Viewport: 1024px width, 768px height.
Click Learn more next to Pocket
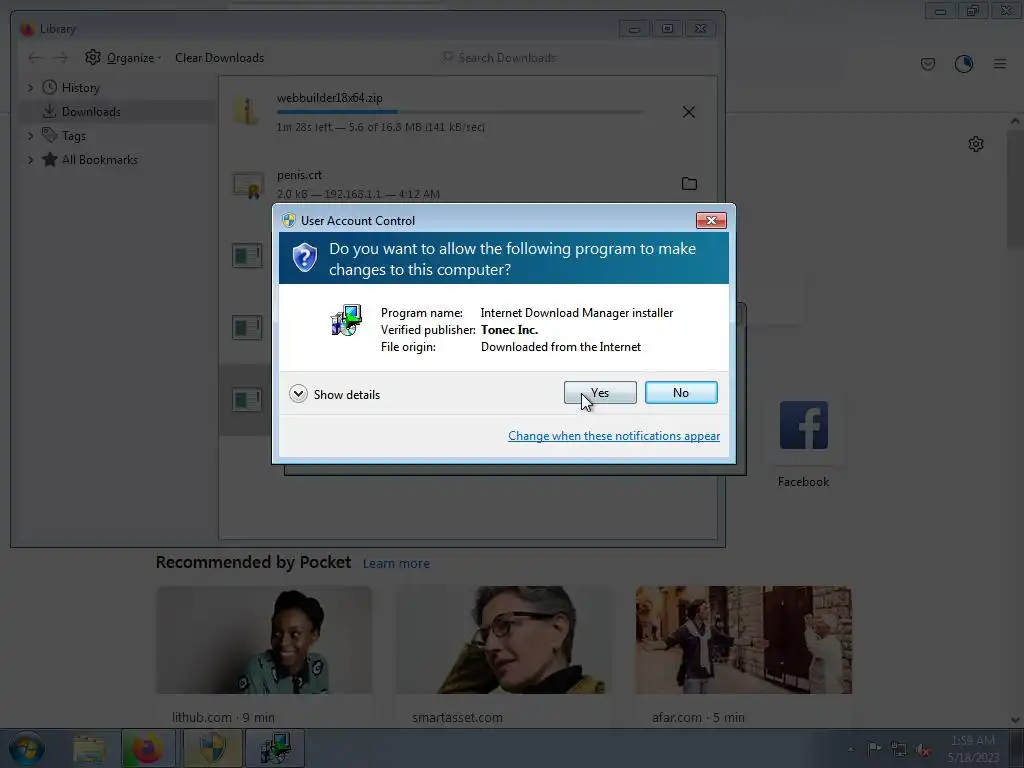(396, 564)
